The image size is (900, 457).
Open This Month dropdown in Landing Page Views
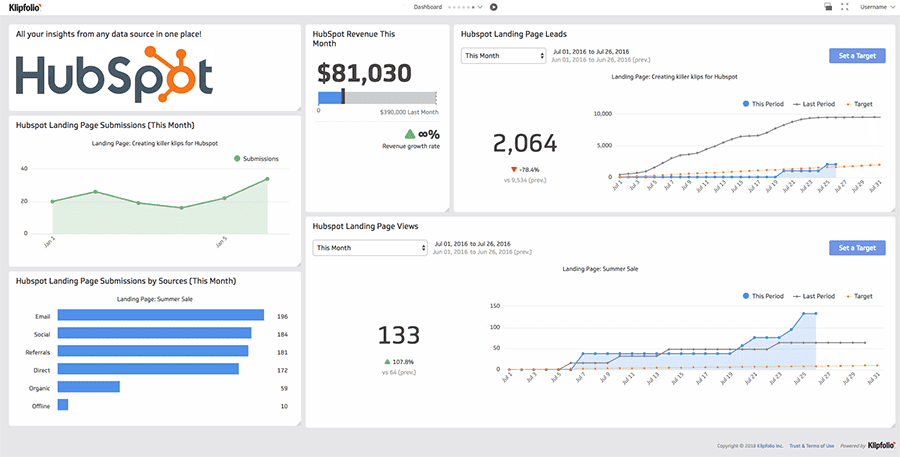tap(370, 248)
